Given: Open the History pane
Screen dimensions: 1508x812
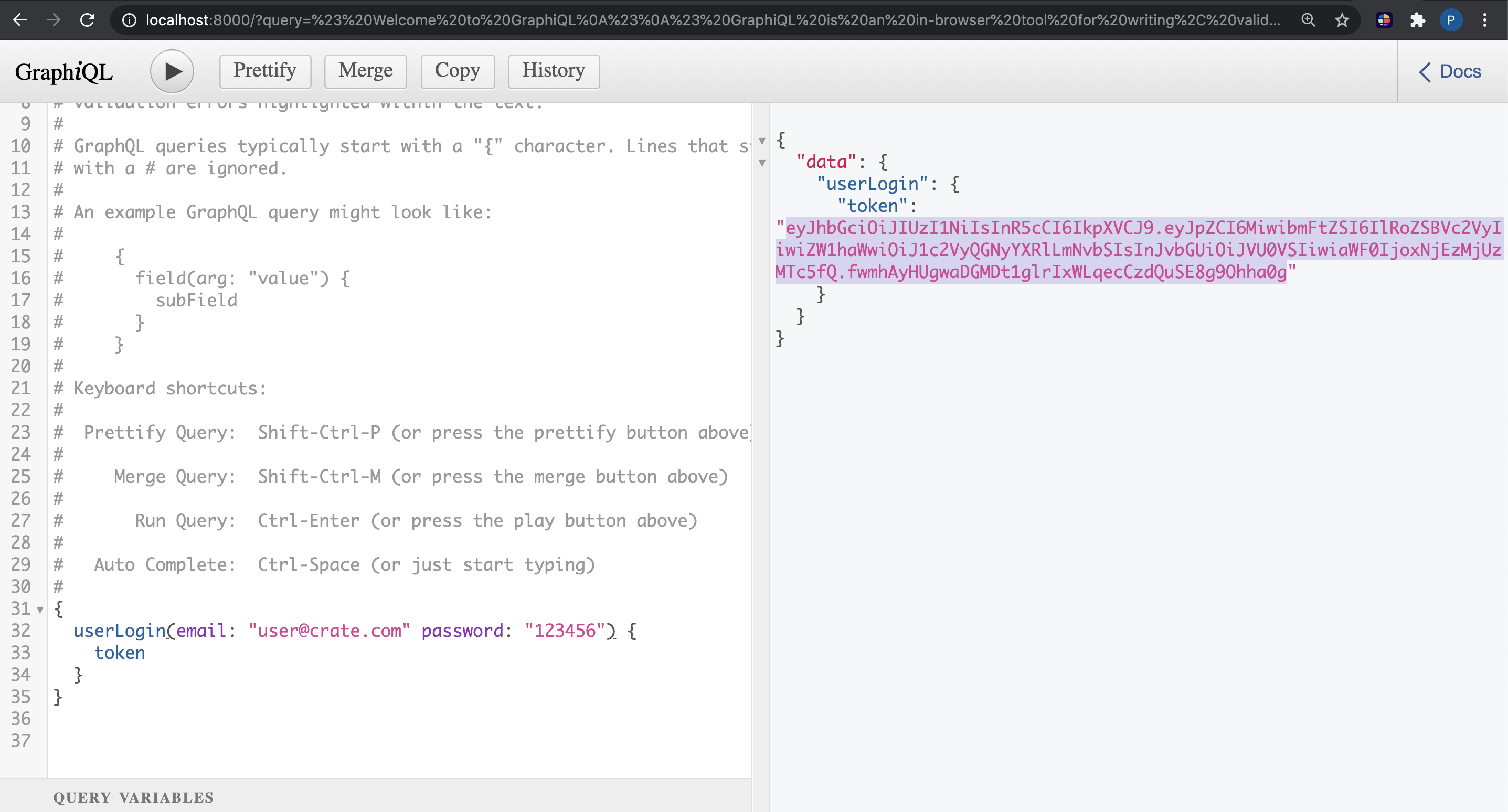Looking at the screenshot, I should point(553,71).
